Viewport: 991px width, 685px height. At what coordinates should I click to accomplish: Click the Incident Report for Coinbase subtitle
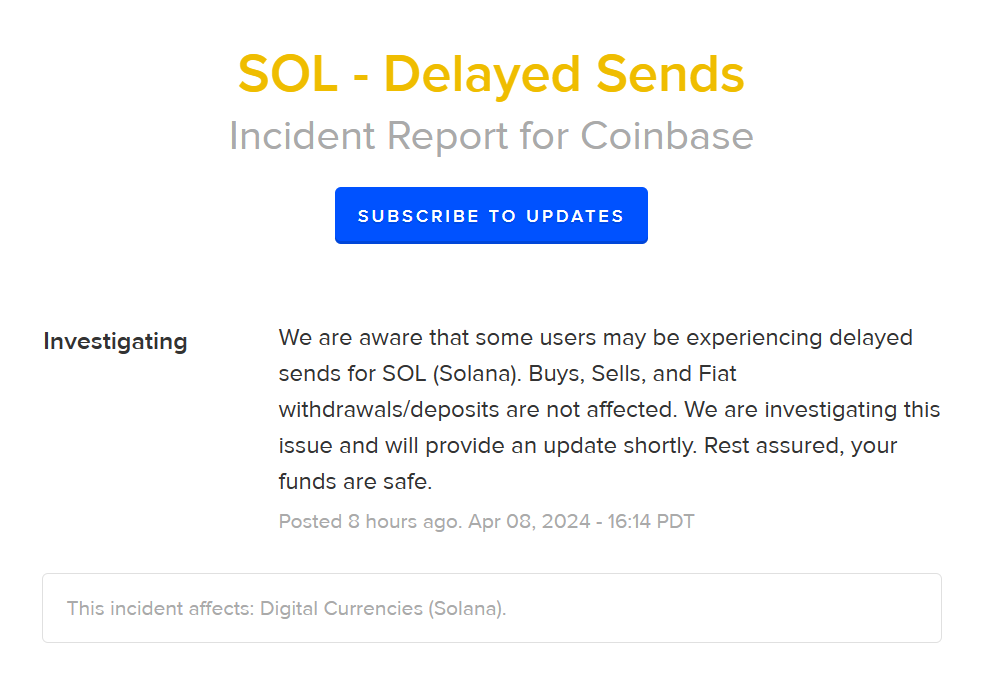coord(491,136)
